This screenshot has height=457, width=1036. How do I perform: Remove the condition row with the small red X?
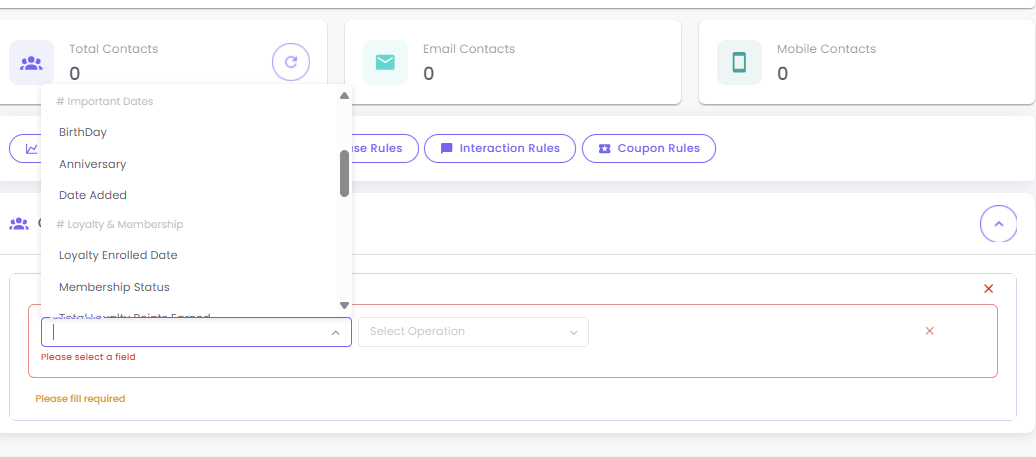[x=929, y=331]
